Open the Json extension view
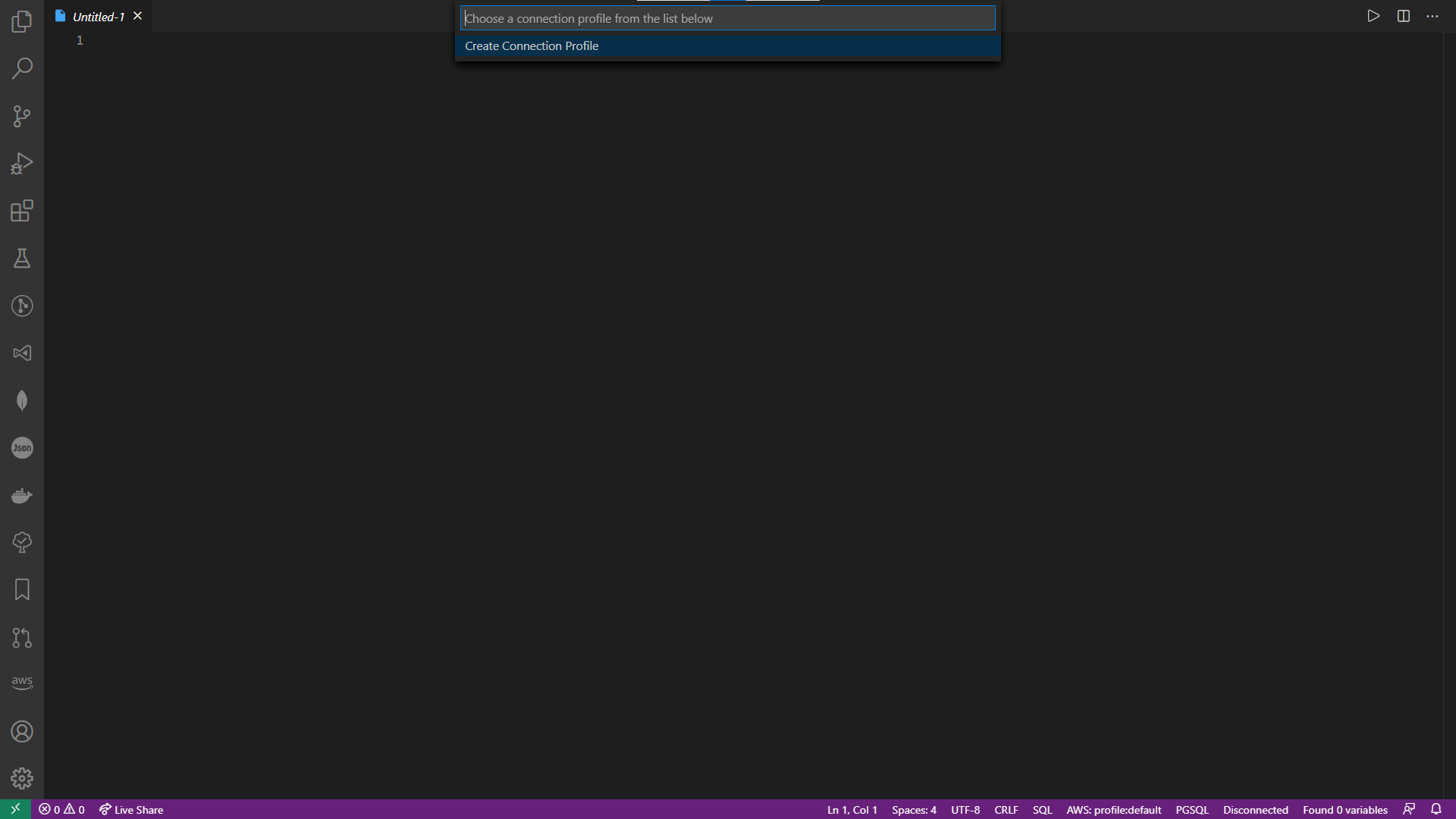The width and height of the screenshot is (1456, 819). tap(22, 447)
